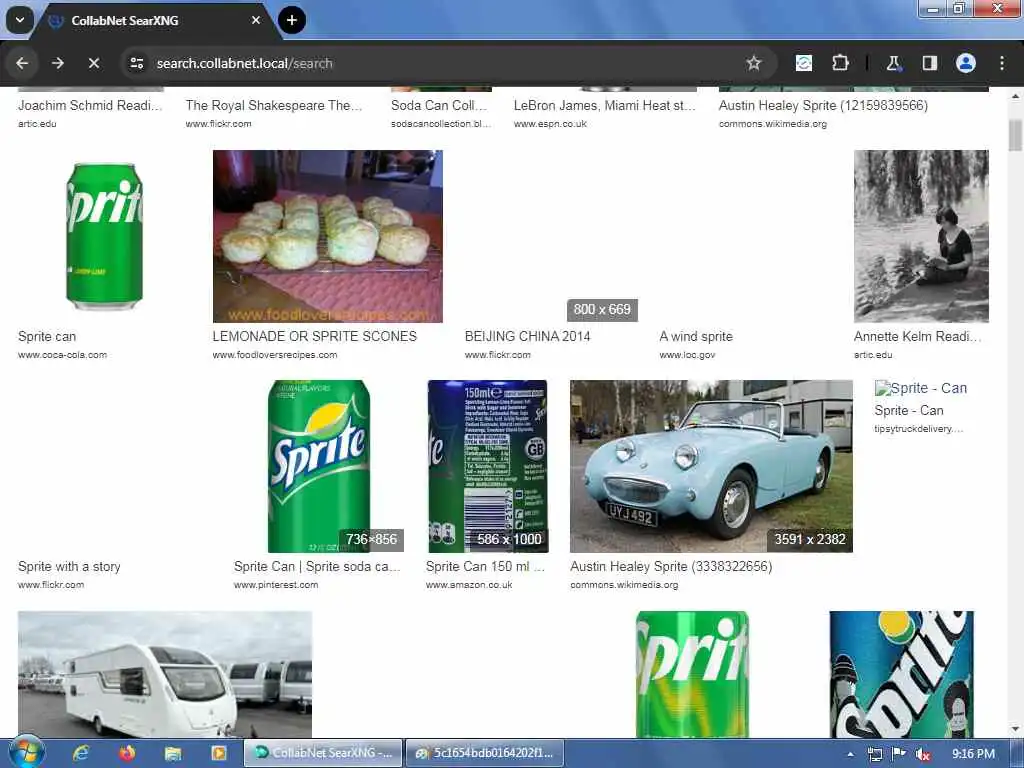Click the 'Sprite can' result title
The image size is (1024, 768).
point(47,336)
